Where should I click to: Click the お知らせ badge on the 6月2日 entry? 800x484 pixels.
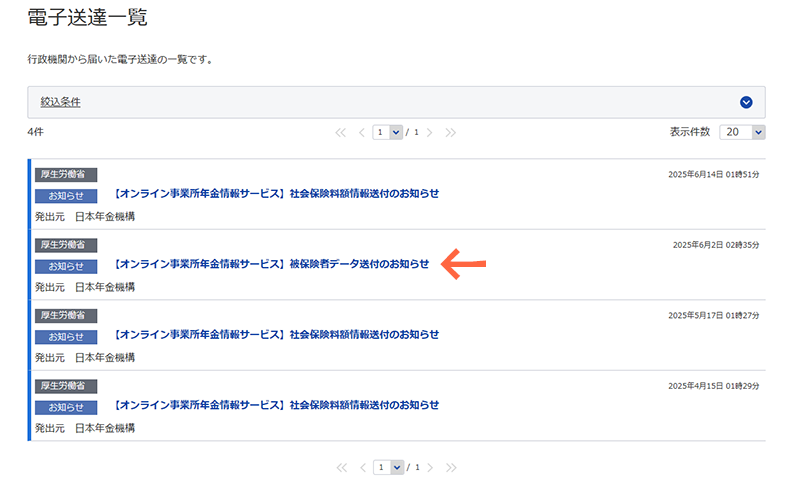(x=66, y=266)
